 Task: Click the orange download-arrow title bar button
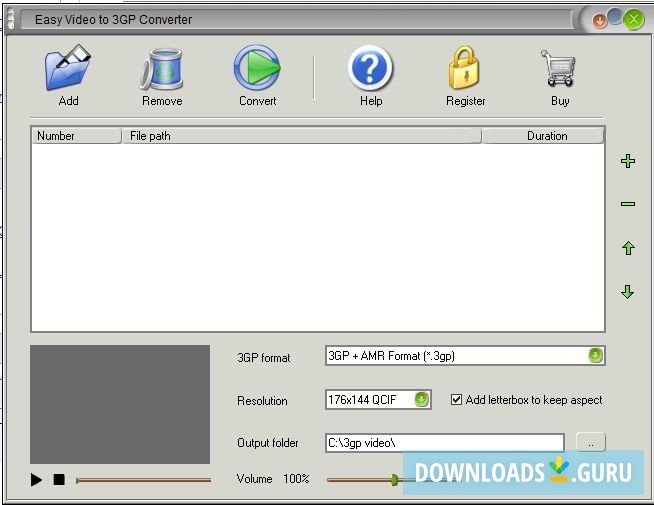click(x=600, y=21)
